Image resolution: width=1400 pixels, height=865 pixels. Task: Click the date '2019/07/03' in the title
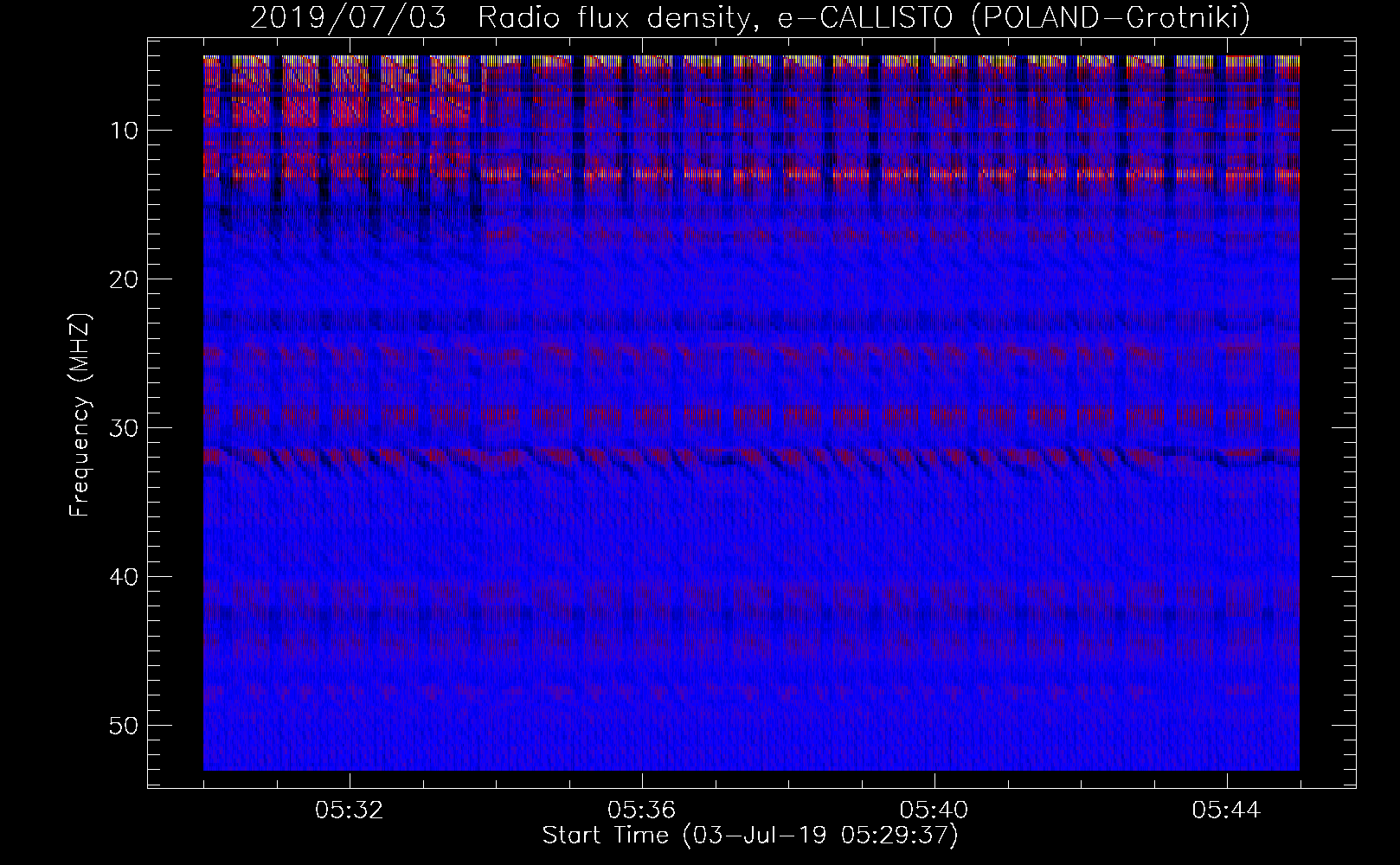(x=349, y=18)
